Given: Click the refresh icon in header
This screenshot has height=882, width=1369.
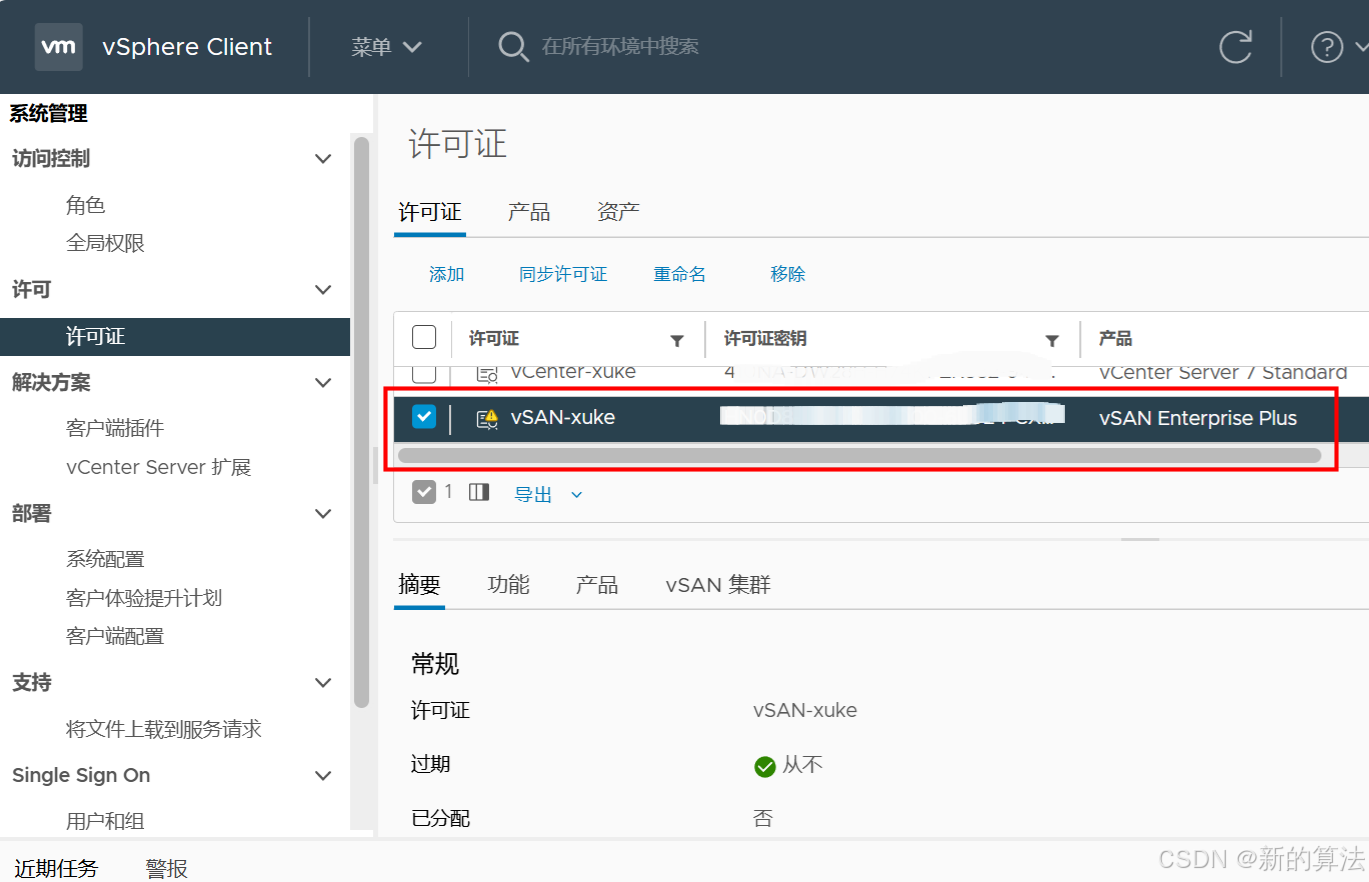Looking at the screenshot, I should tap(1236, 47).
